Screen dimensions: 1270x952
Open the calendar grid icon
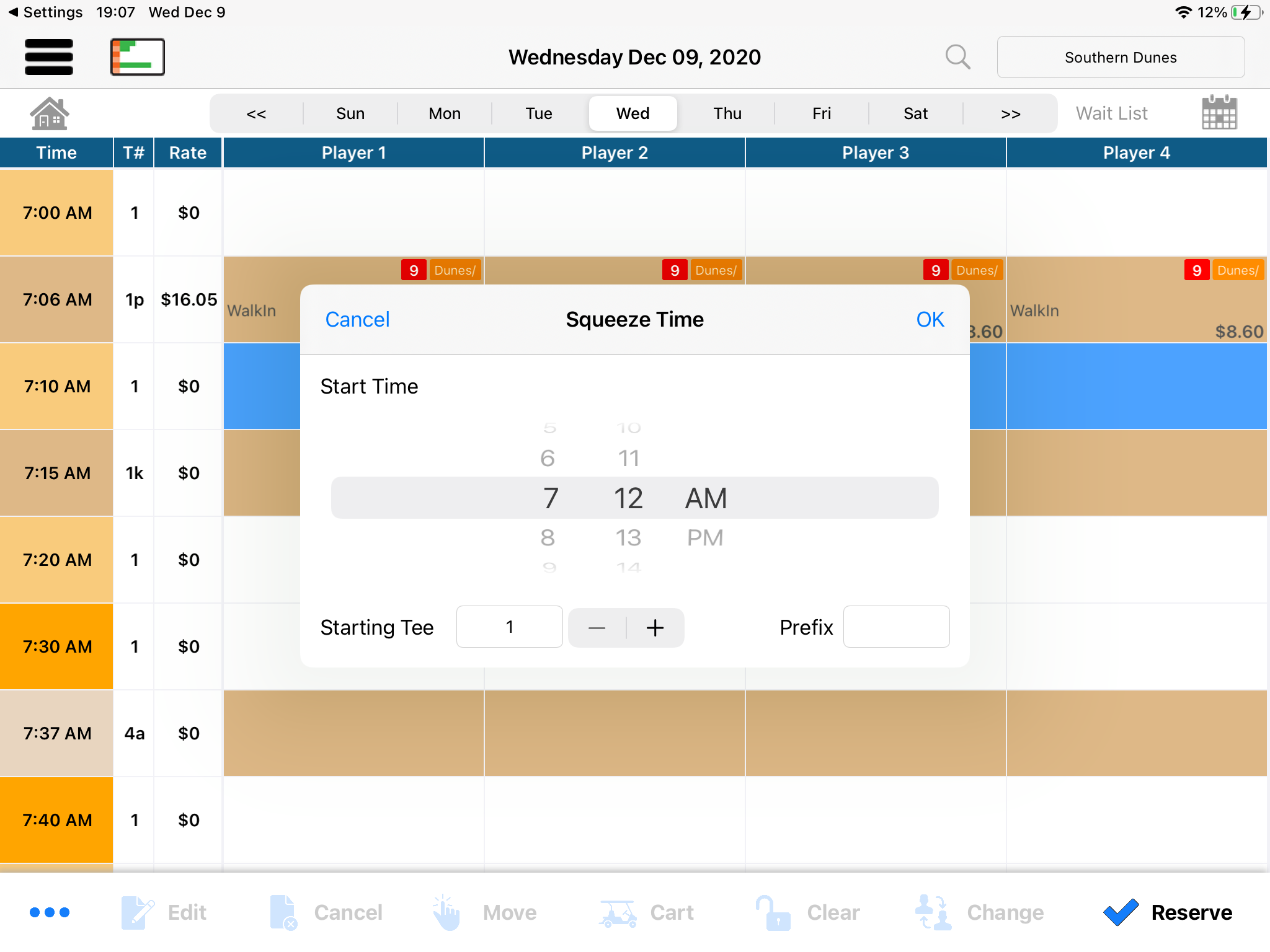tap(1219, 113)
